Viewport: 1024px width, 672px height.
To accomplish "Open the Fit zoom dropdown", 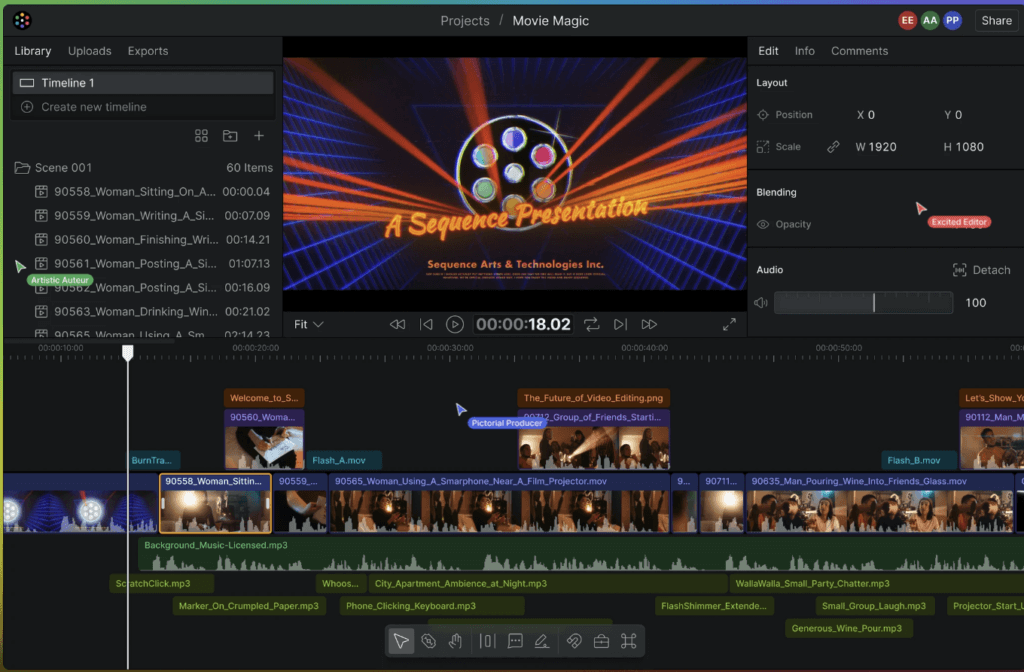I will (308, 324).
